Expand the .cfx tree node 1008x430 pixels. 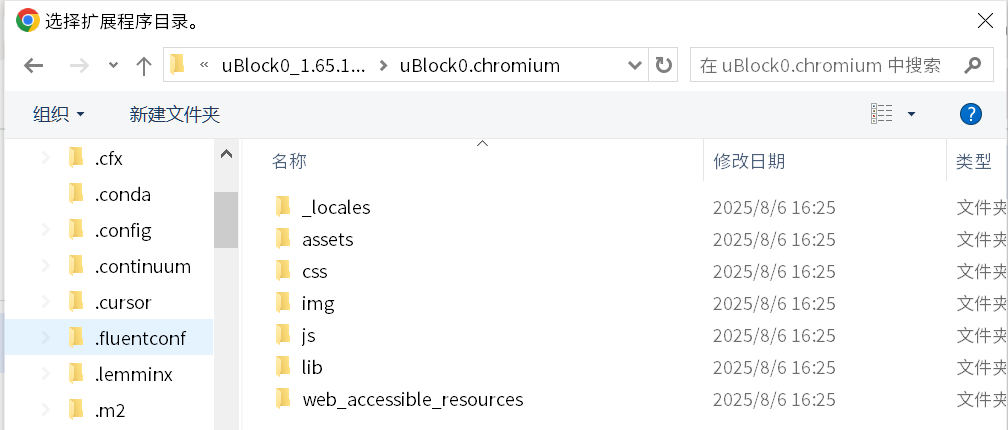coord(44,158)
